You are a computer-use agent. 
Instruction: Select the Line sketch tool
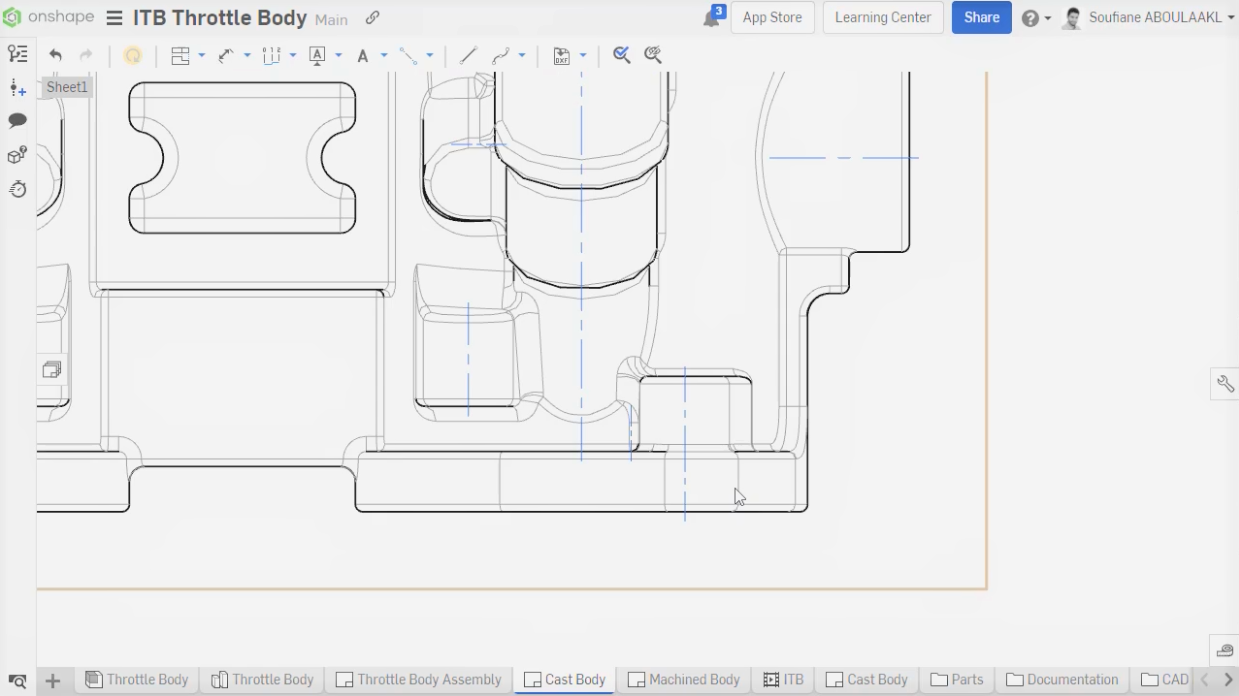coord(468,56)
